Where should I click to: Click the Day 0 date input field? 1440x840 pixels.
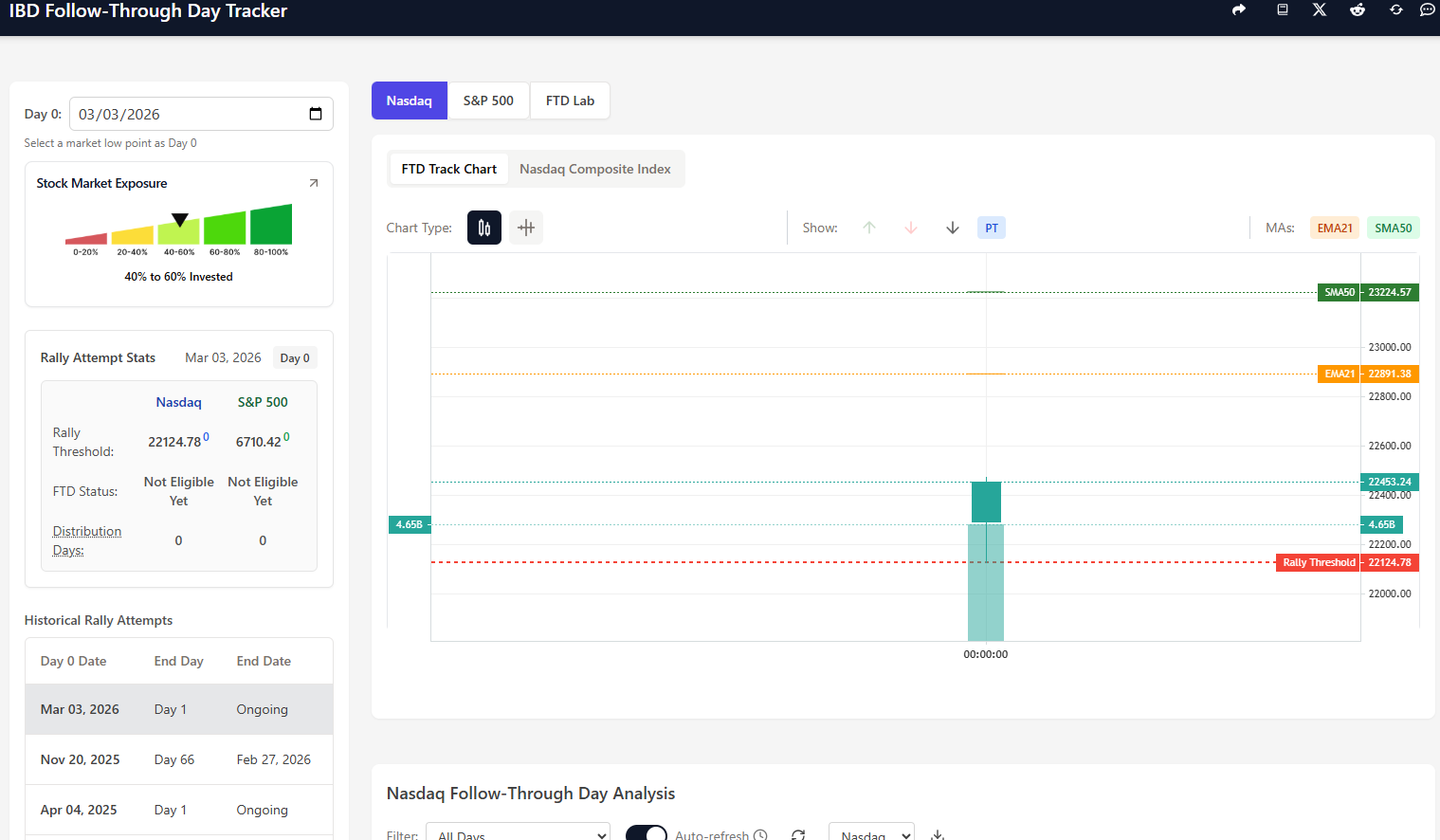click(190, 114)
